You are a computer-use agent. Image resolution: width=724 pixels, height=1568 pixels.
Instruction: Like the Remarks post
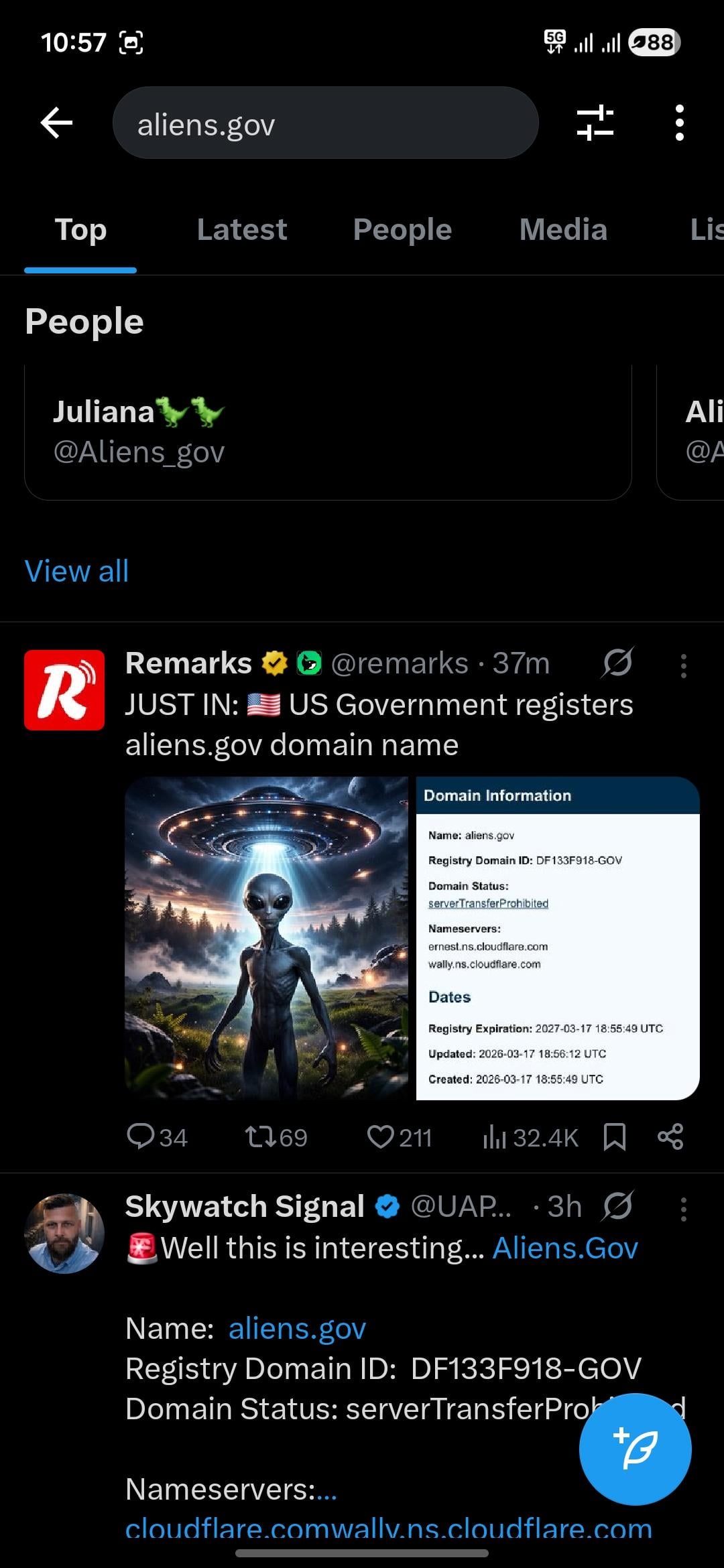[400, 1137]
